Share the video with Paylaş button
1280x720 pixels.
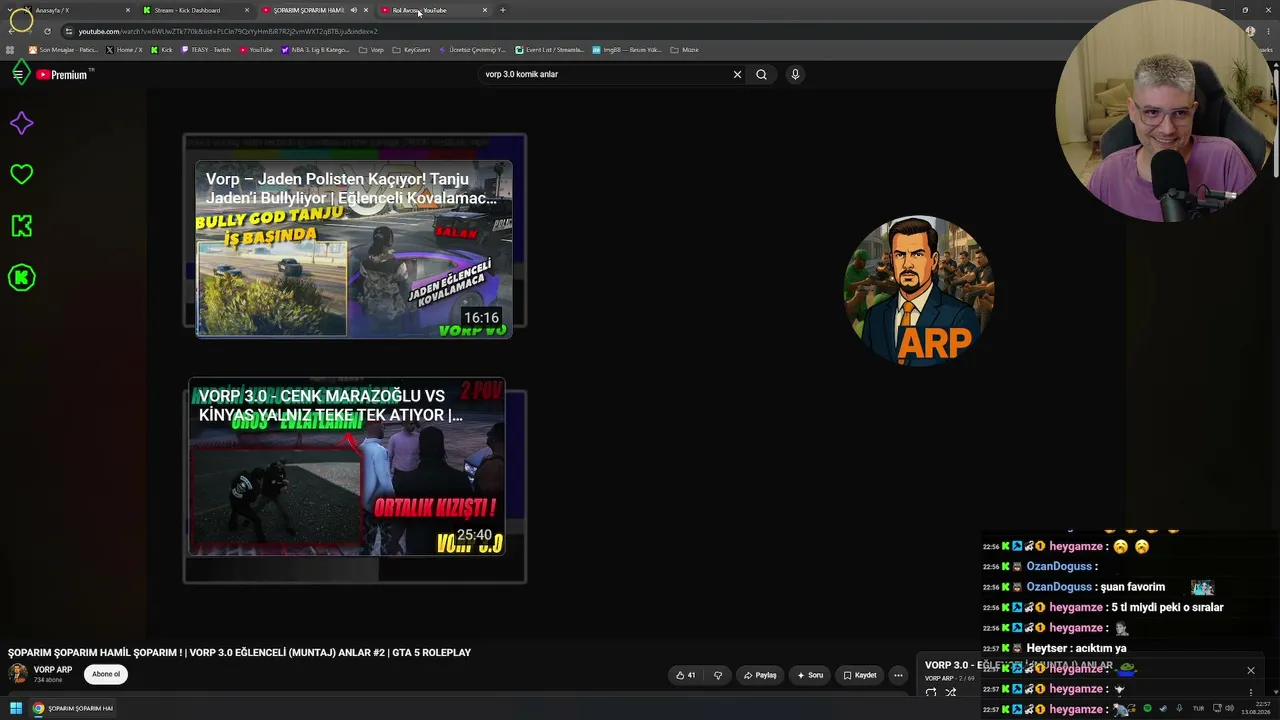(x=761, y=675)
